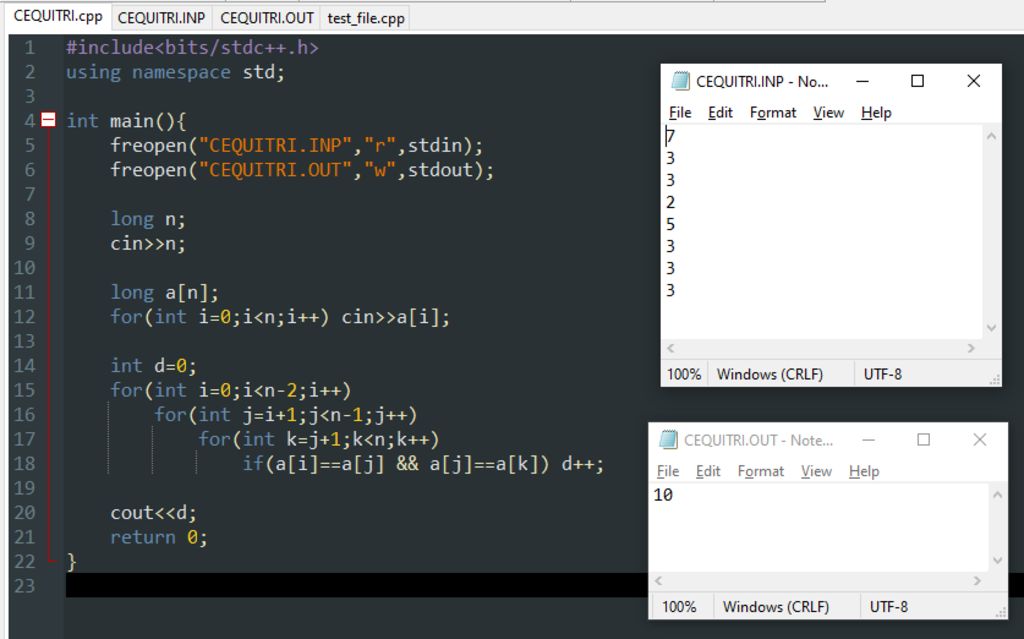Click the 'long n;' declaration line
The width and height of the screenshot is (1024, 639).
[x=148, y=219]
